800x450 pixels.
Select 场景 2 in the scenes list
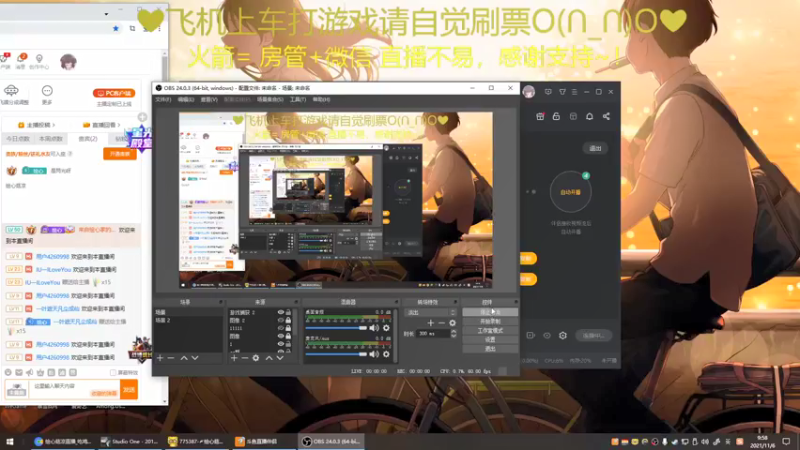(188, 320)
